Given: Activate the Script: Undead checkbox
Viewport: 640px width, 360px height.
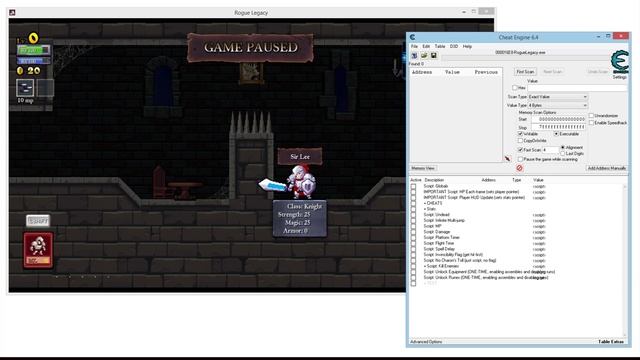Looking at the screenshot, I should point(413,215).
